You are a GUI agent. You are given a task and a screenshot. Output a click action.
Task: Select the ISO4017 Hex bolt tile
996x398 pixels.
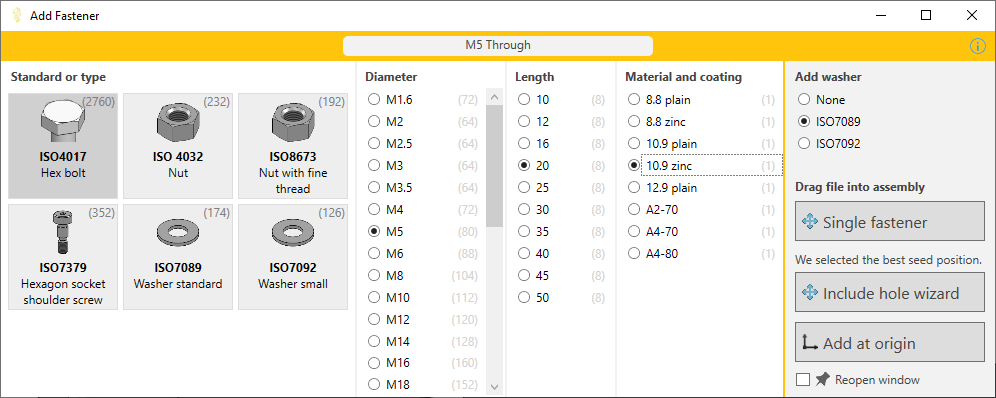click(63, 146)
